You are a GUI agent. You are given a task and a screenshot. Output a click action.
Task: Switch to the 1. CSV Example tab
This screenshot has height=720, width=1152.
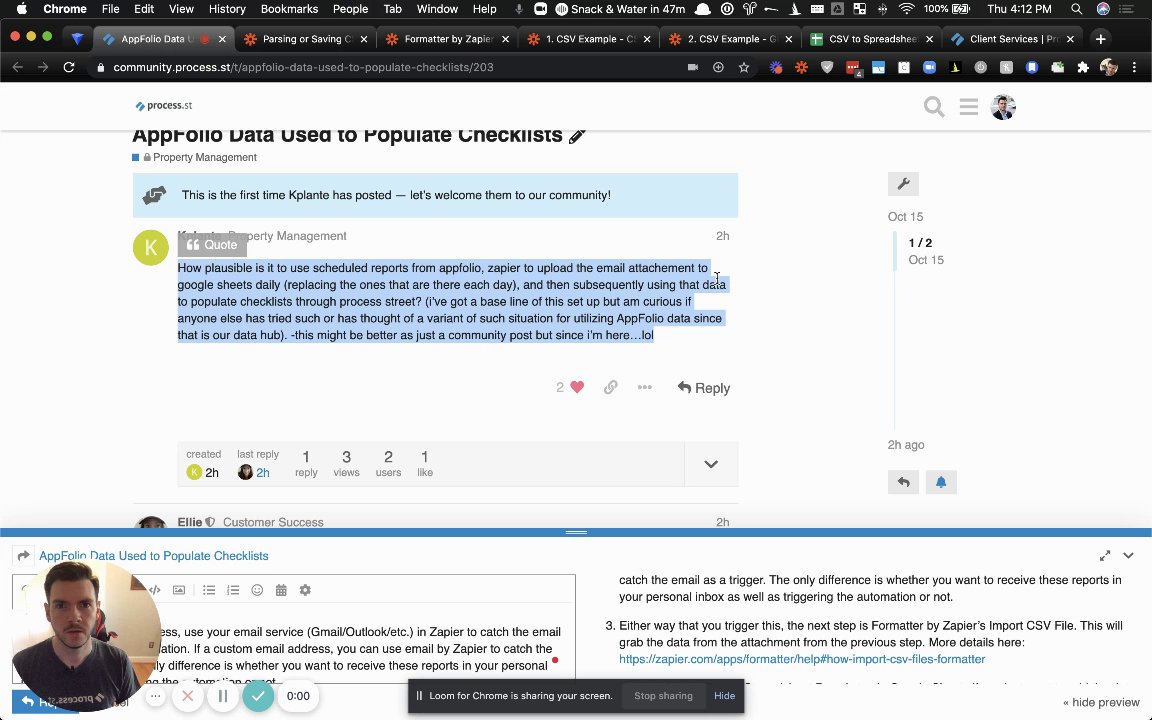pyautogui.click(x=588, y=39)
